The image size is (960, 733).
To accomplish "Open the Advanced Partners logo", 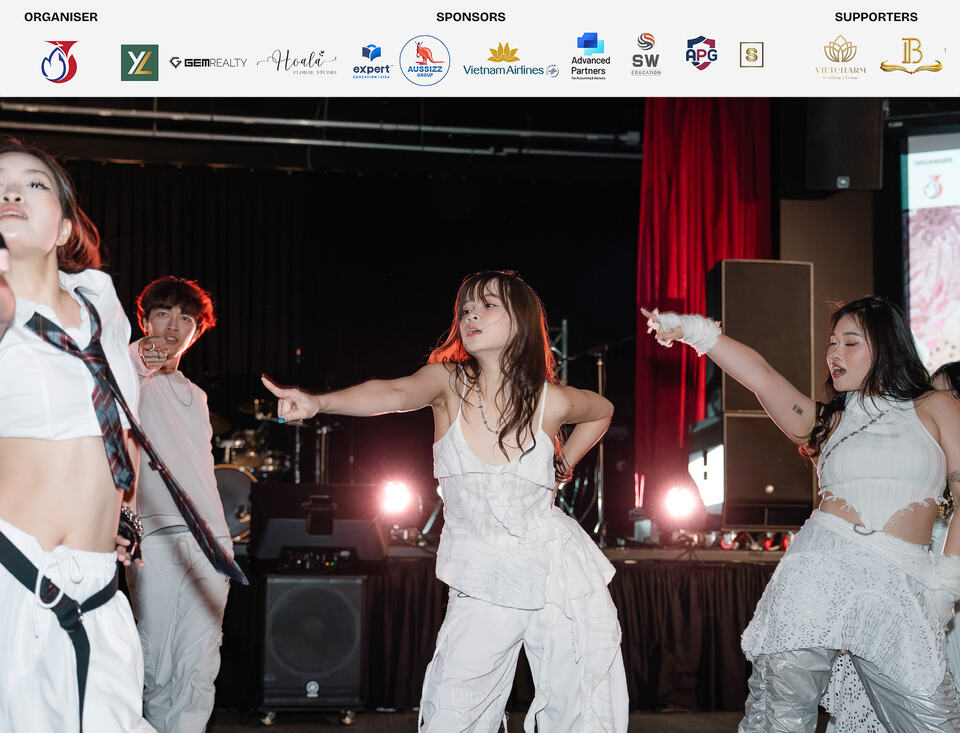I will pyautogui.click(x=590, y=56).
